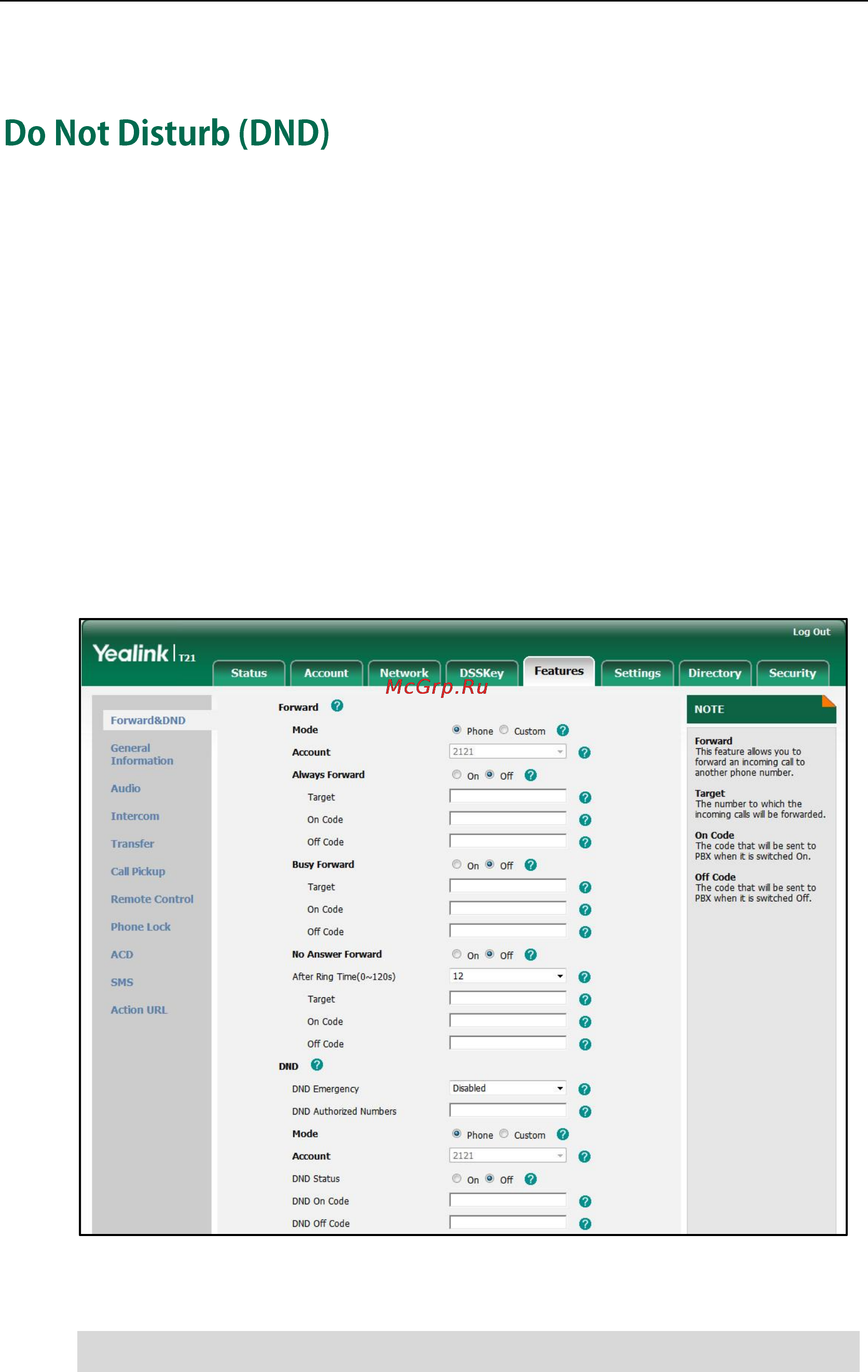Open help icon for No Answer Off Code

click(584, 1045)
